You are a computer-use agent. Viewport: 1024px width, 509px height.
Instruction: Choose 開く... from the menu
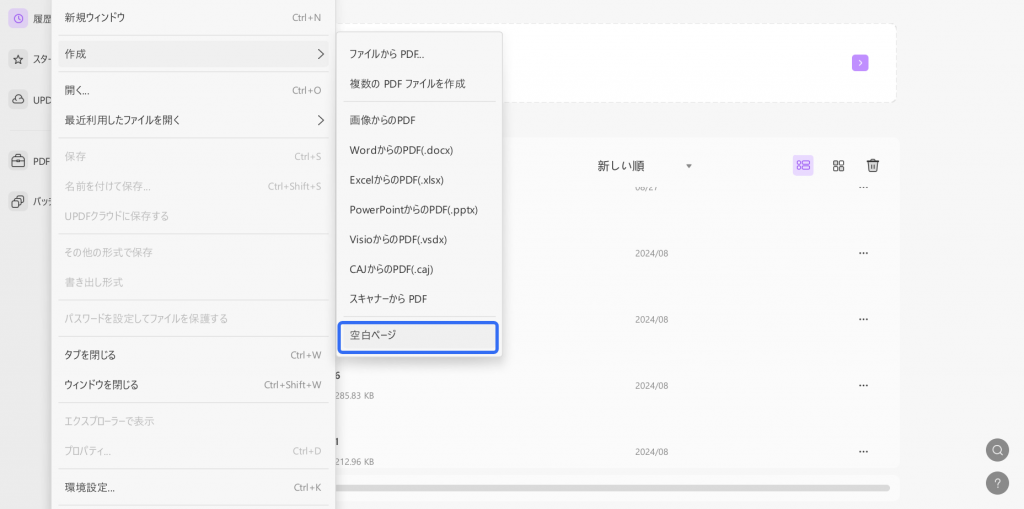[x=193, y=90]
